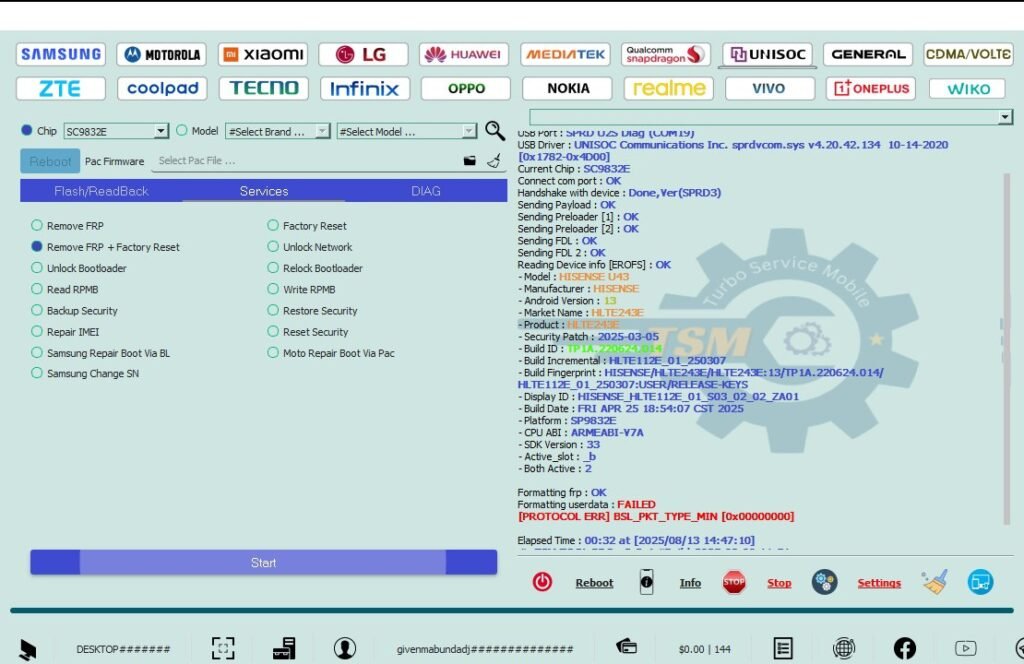Switch to the Flash/ReadBack tab
The image size is (1024, 664).
[x=101, y=191]
